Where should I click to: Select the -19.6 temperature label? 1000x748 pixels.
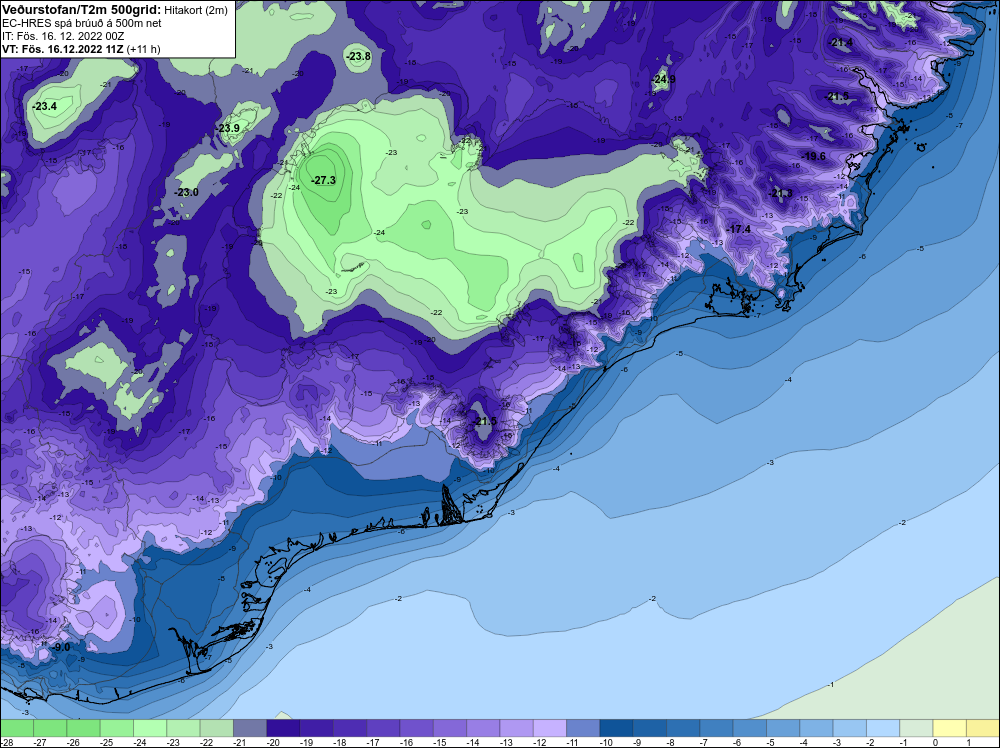pyautogui.click(x=814, y=156)
